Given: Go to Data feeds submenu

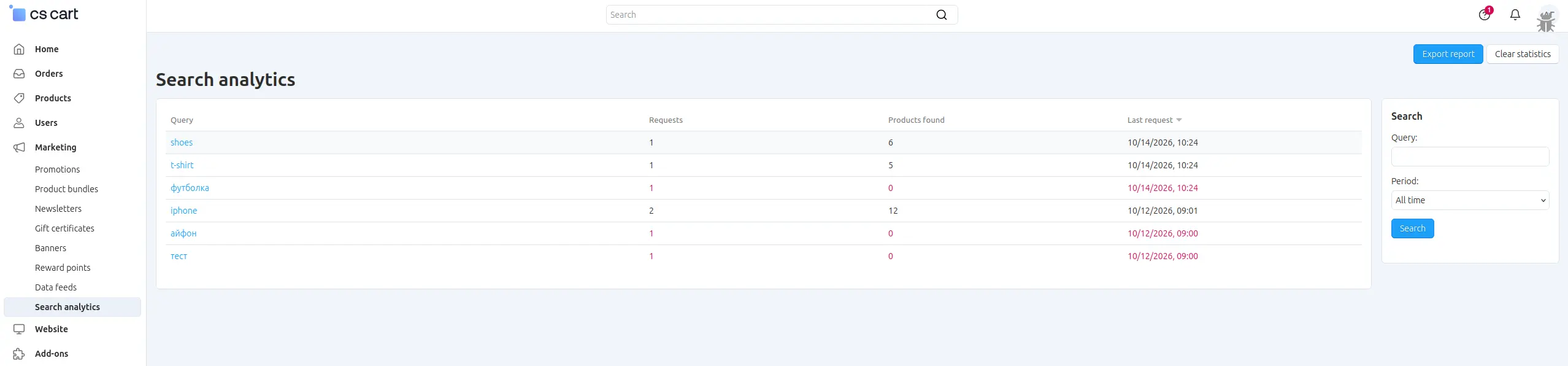Looking at the screenshot, I should coord(56,287).
